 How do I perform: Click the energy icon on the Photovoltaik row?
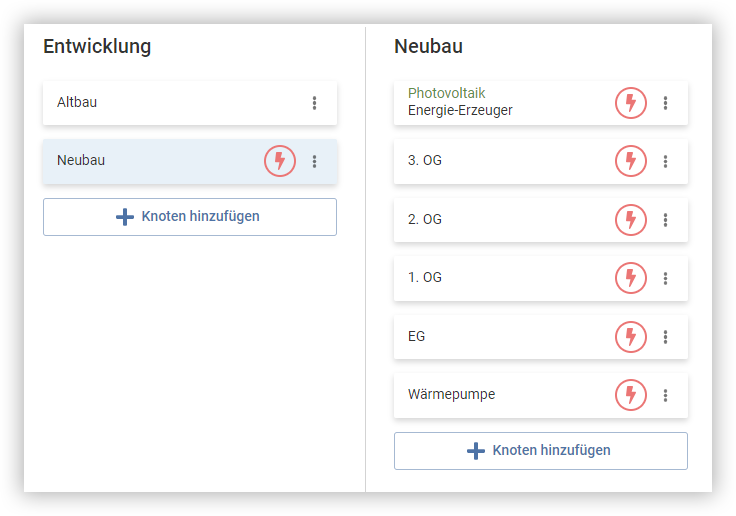[x=630, y=103]
